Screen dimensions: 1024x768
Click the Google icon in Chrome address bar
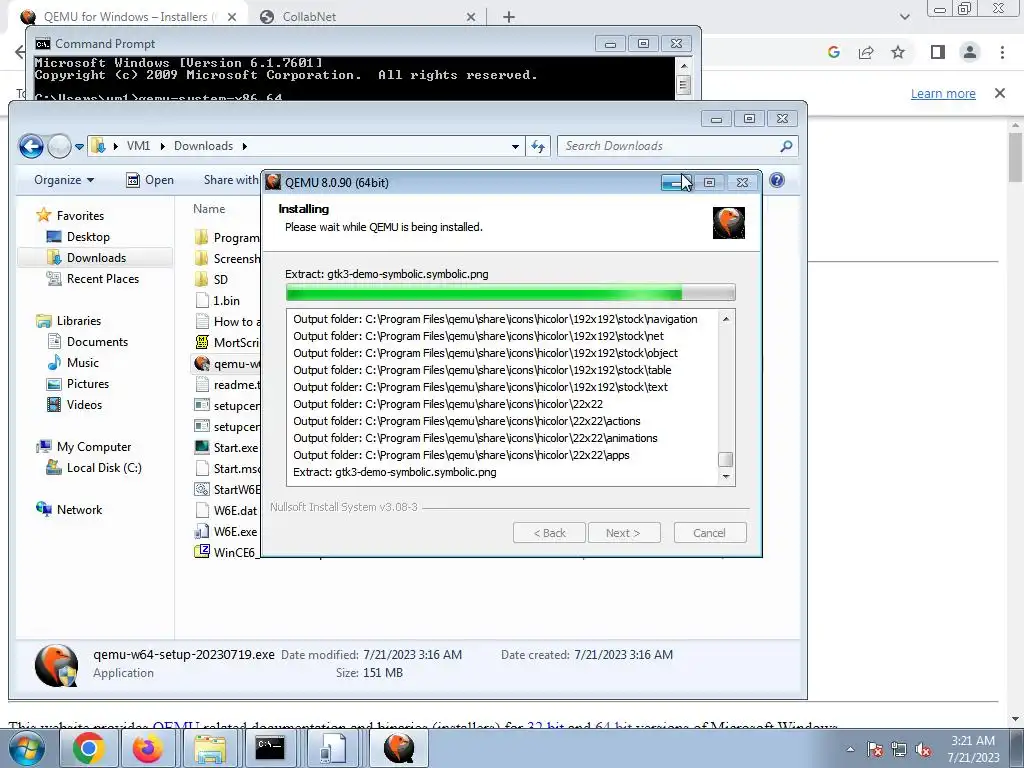tap(833, 52)
